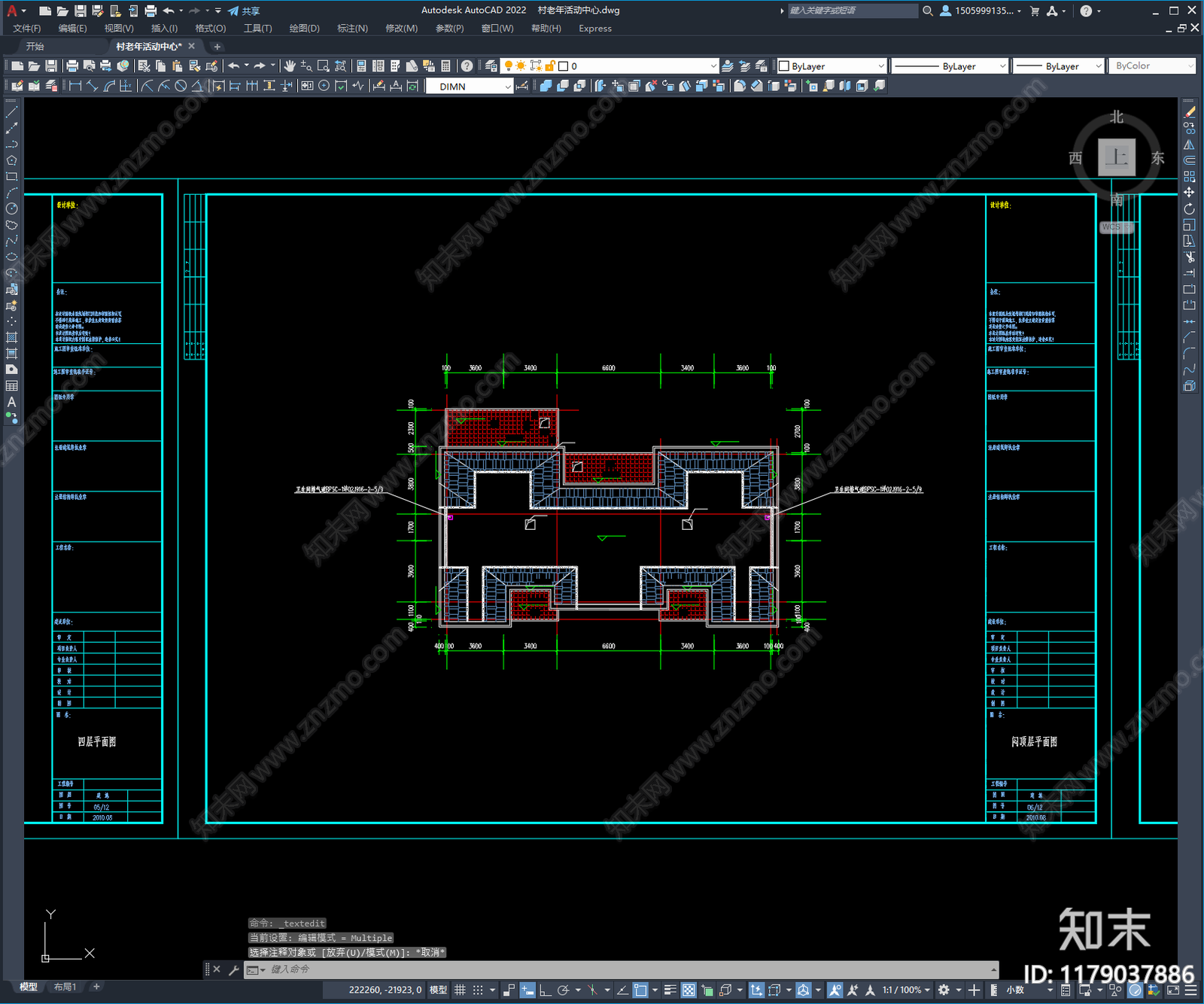Select the Diameter dimension tool
The width and height of the screenshot is (1204, 1004).
point(181,86)
